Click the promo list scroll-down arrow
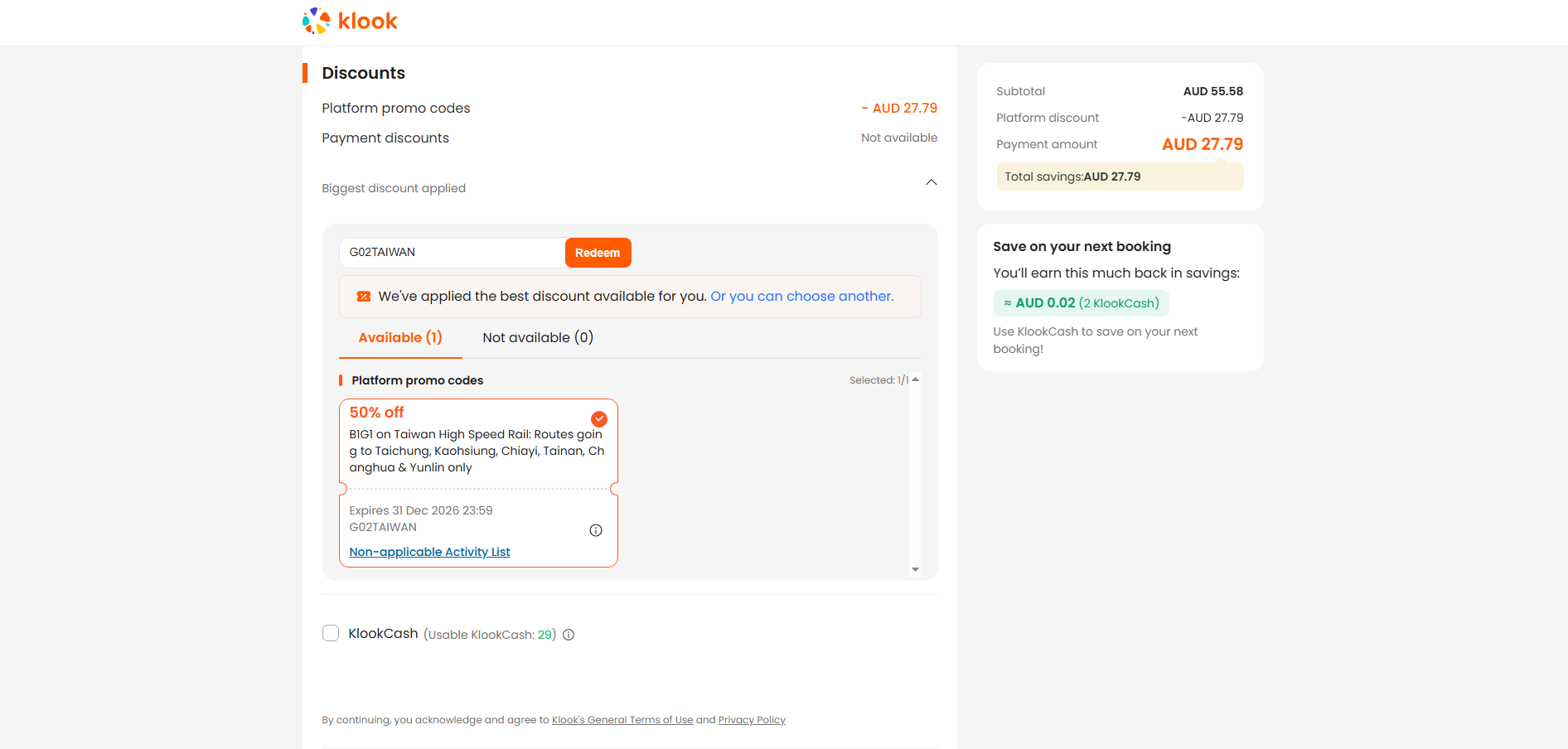Image resolution: width=1568 pixels, height=749 pixels. click(915, 569)
